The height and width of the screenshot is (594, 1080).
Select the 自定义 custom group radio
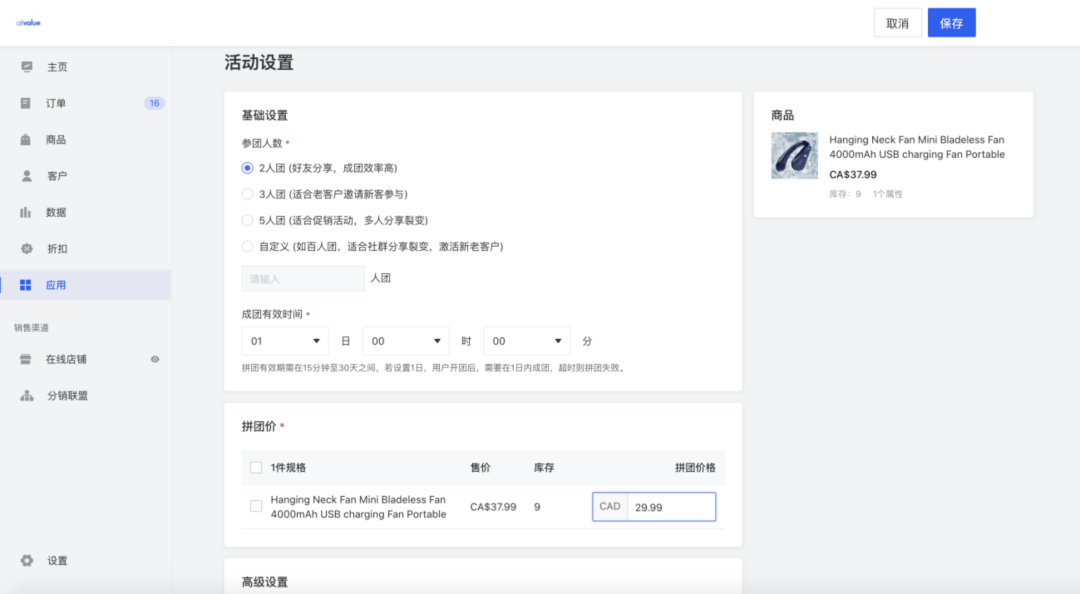[247, 247]
